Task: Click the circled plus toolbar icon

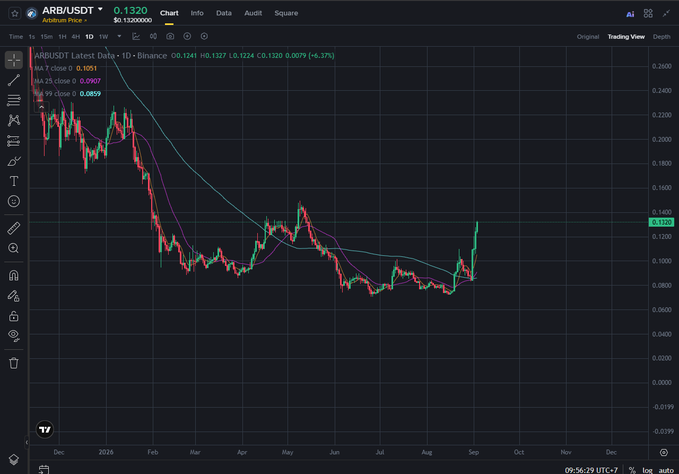Action: (187, 36)
